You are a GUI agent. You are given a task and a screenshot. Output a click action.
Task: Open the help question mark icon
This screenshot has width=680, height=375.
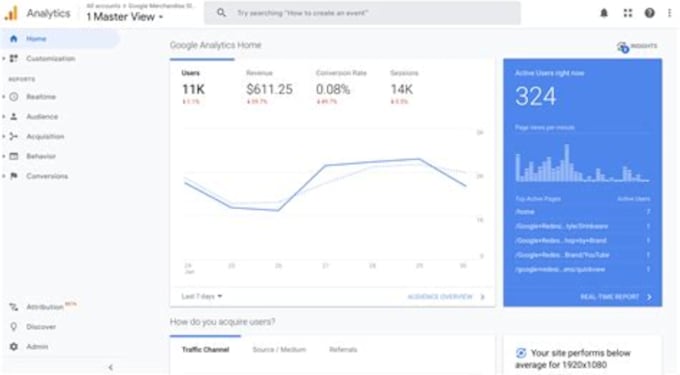click(x=649, y=13)
